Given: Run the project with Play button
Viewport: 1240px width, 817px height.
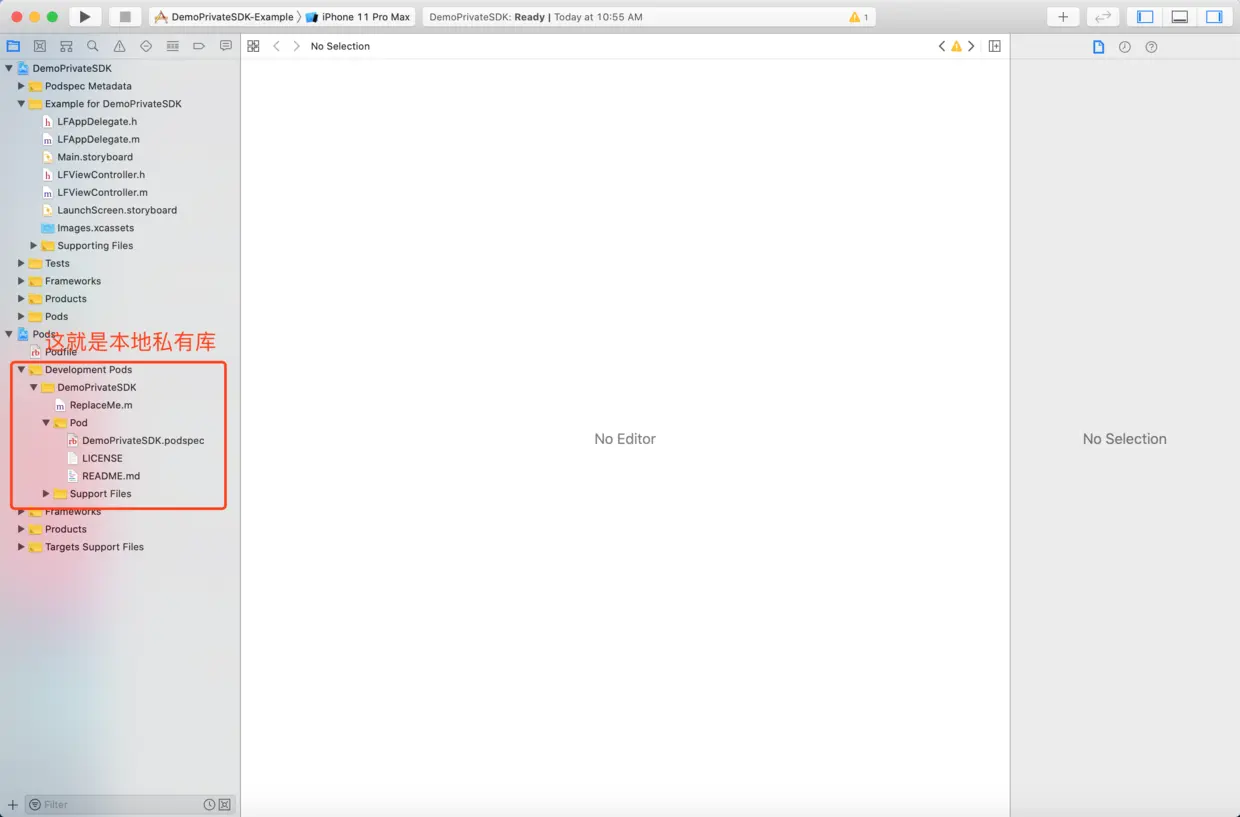Looking at the screenshot, I should [85, 17].
